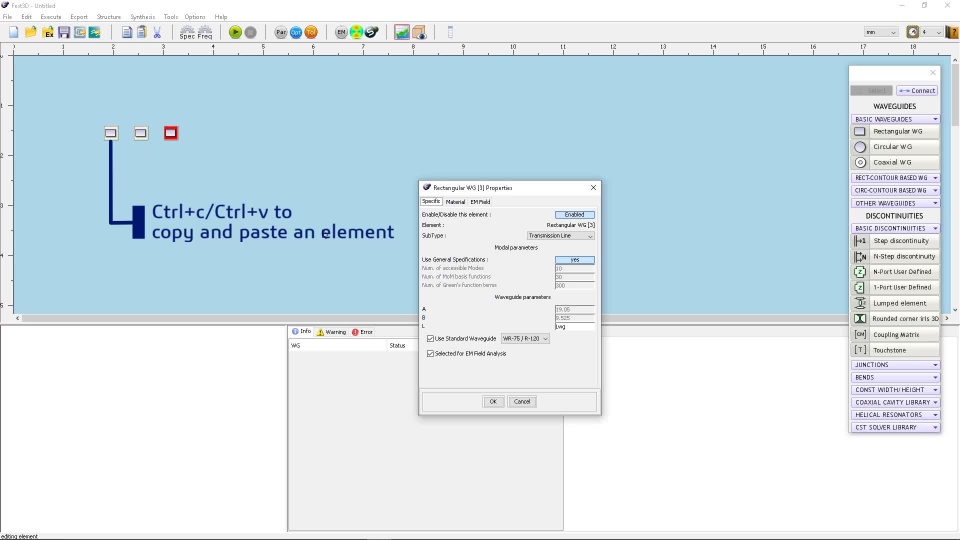Image resolution: width=960 pixels, height=540 pixels.
Task: Expand the OTHER WAVEGUIDES section
Action: point(895,203)
